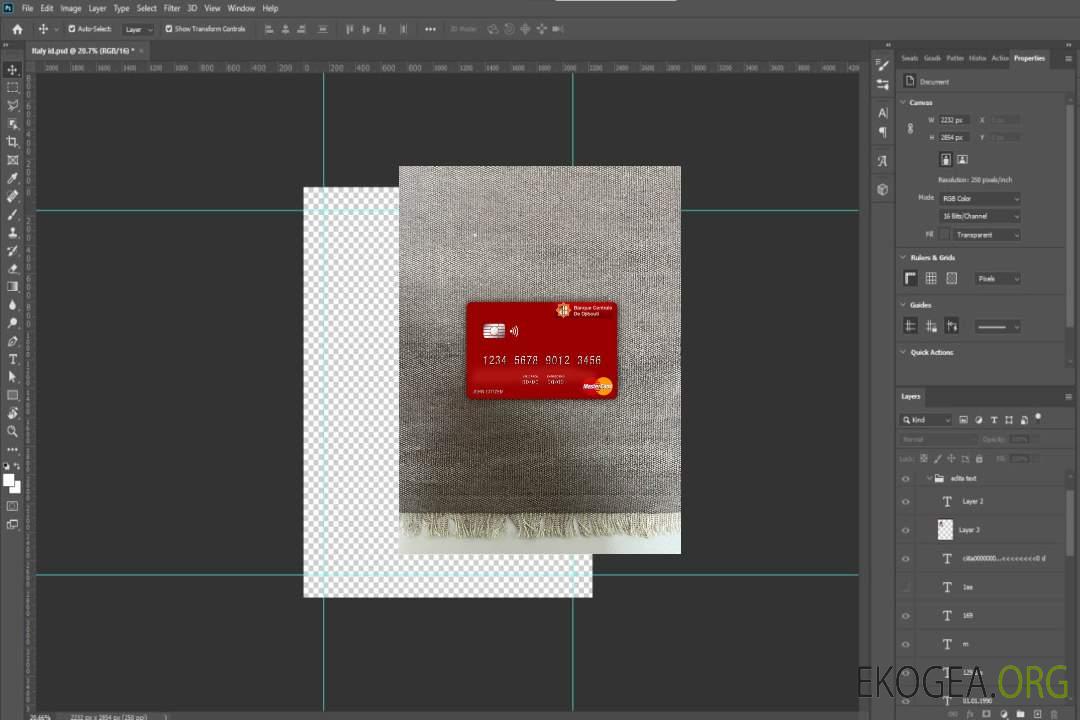Select the Crop tool in the toolbar
1080x720 pixels.
coord(13,142)
